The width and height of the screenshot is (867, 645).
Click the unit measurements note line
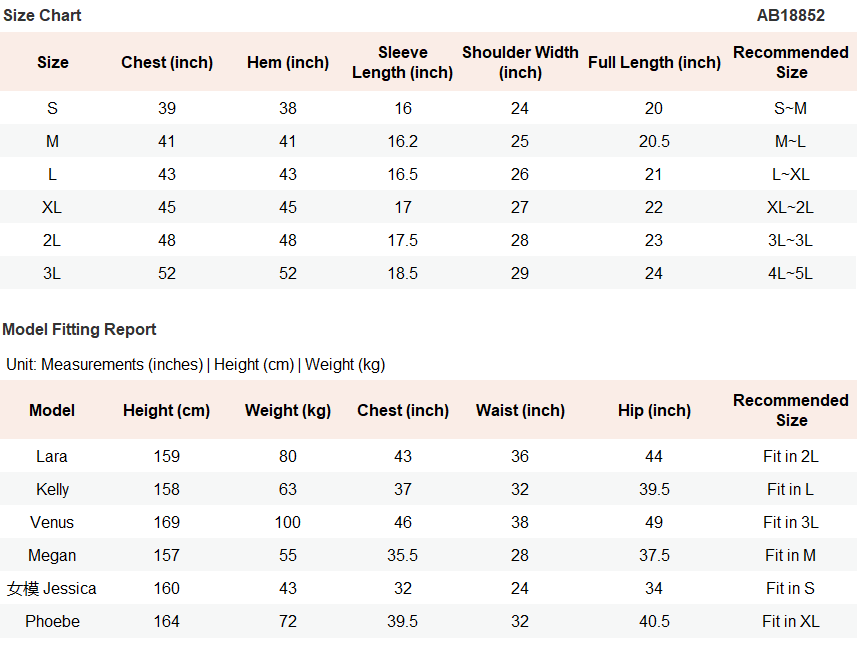196,365
